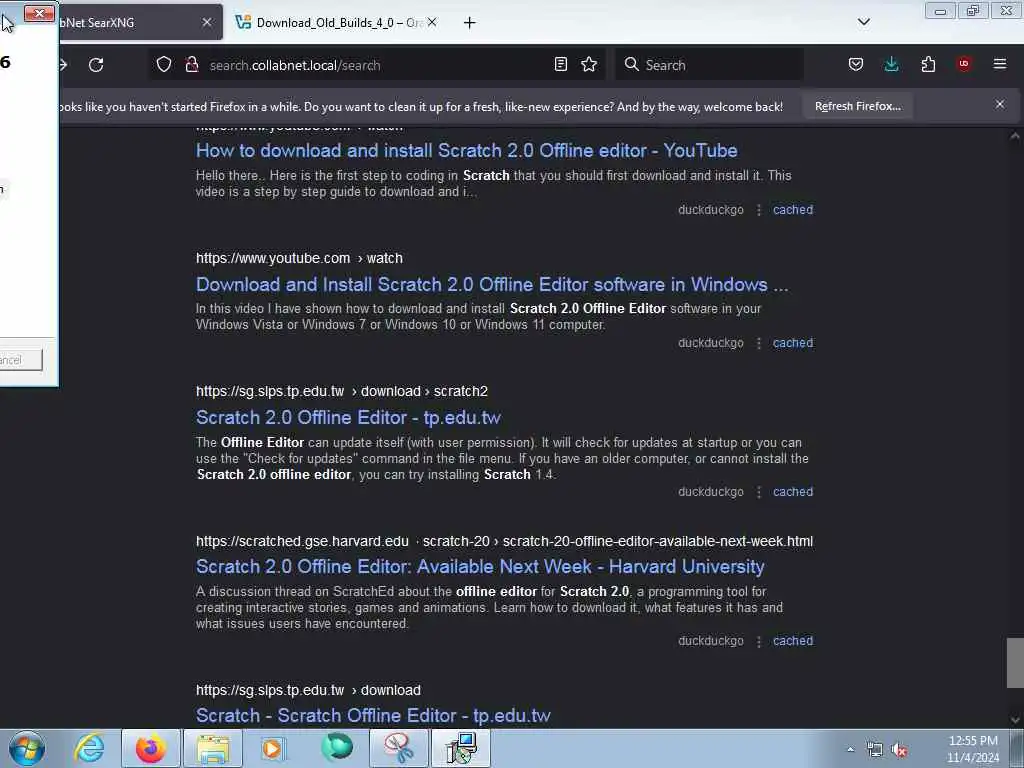Toggle reader view icon in the address bar

[560, 64]
